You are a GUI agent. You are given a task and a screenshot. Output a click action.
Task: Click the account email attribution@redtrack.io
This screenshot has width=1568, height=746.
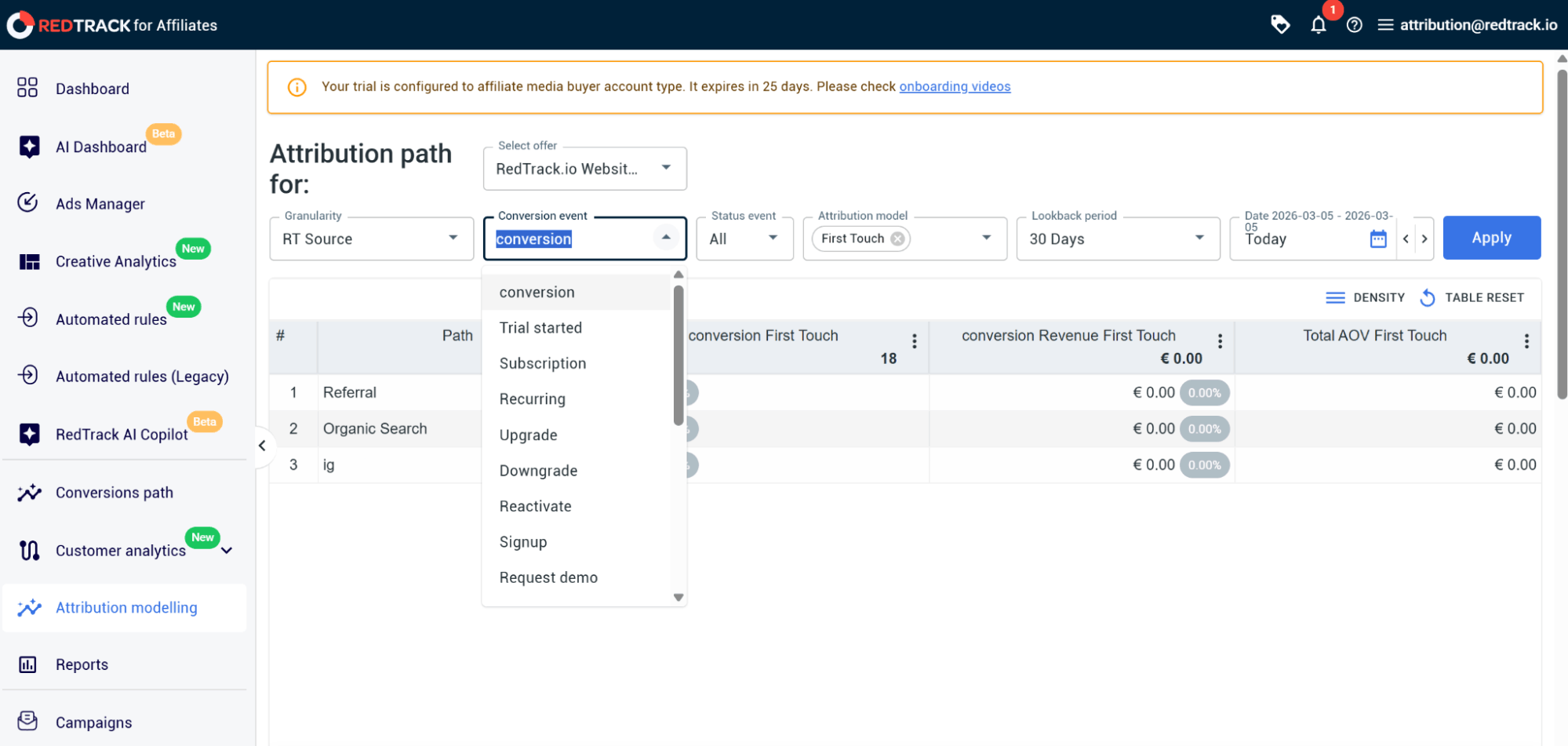(x=1479, y=25)
